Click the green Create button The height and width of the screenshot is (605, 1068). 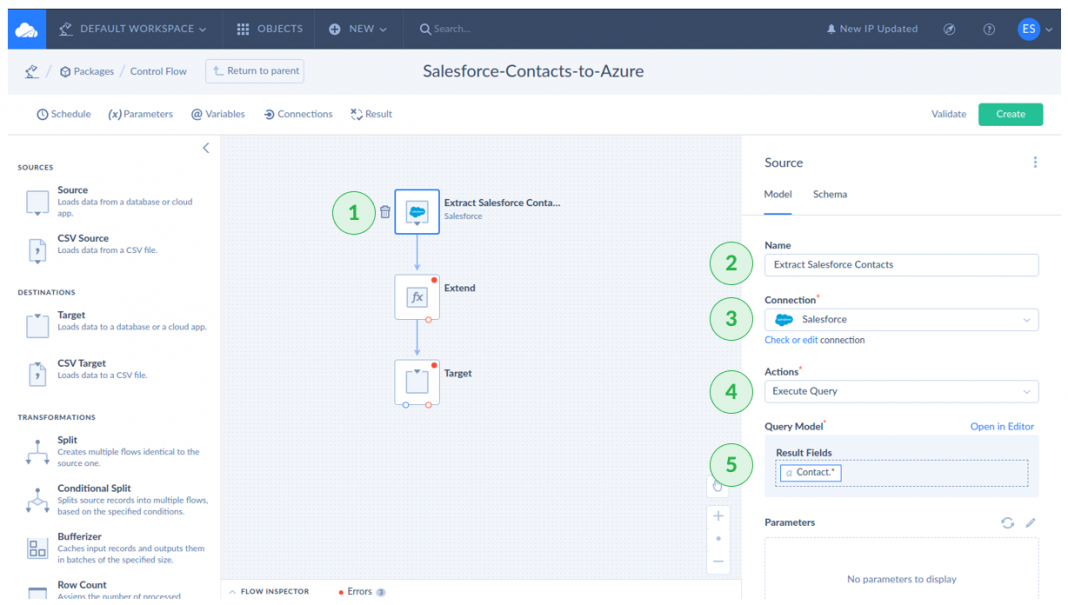click(x=1010, y=114)
